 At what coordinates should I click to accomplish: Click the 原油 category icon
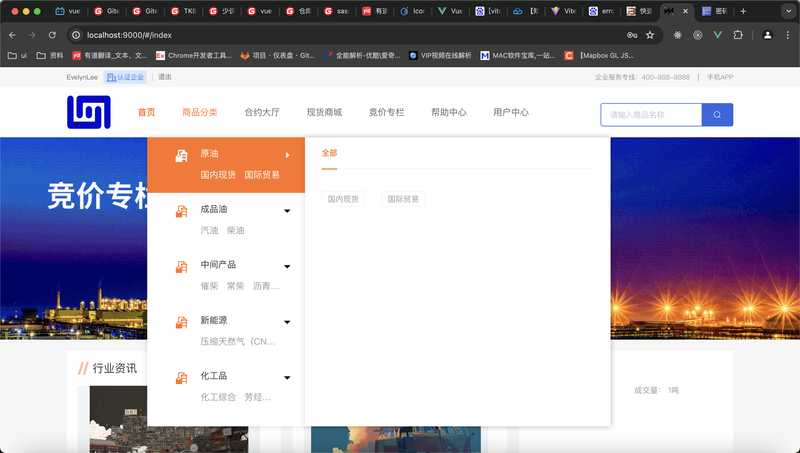(181, 156)
